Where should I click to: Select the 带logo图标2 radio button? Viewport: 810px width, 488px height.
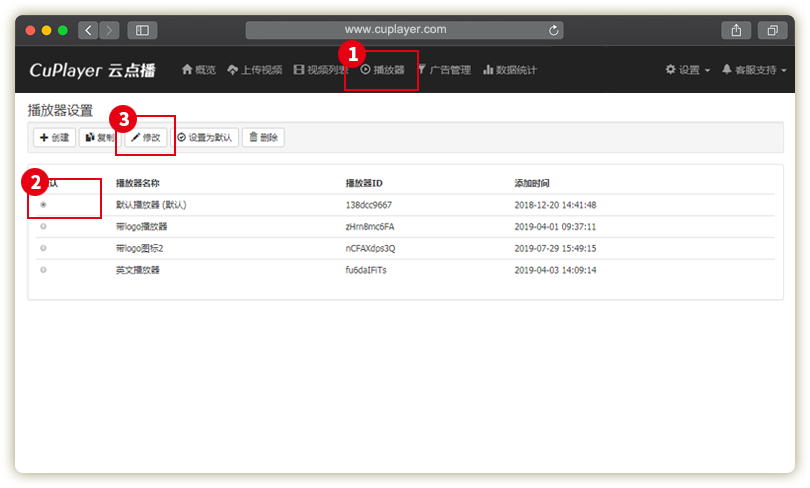tap(43, 248)
